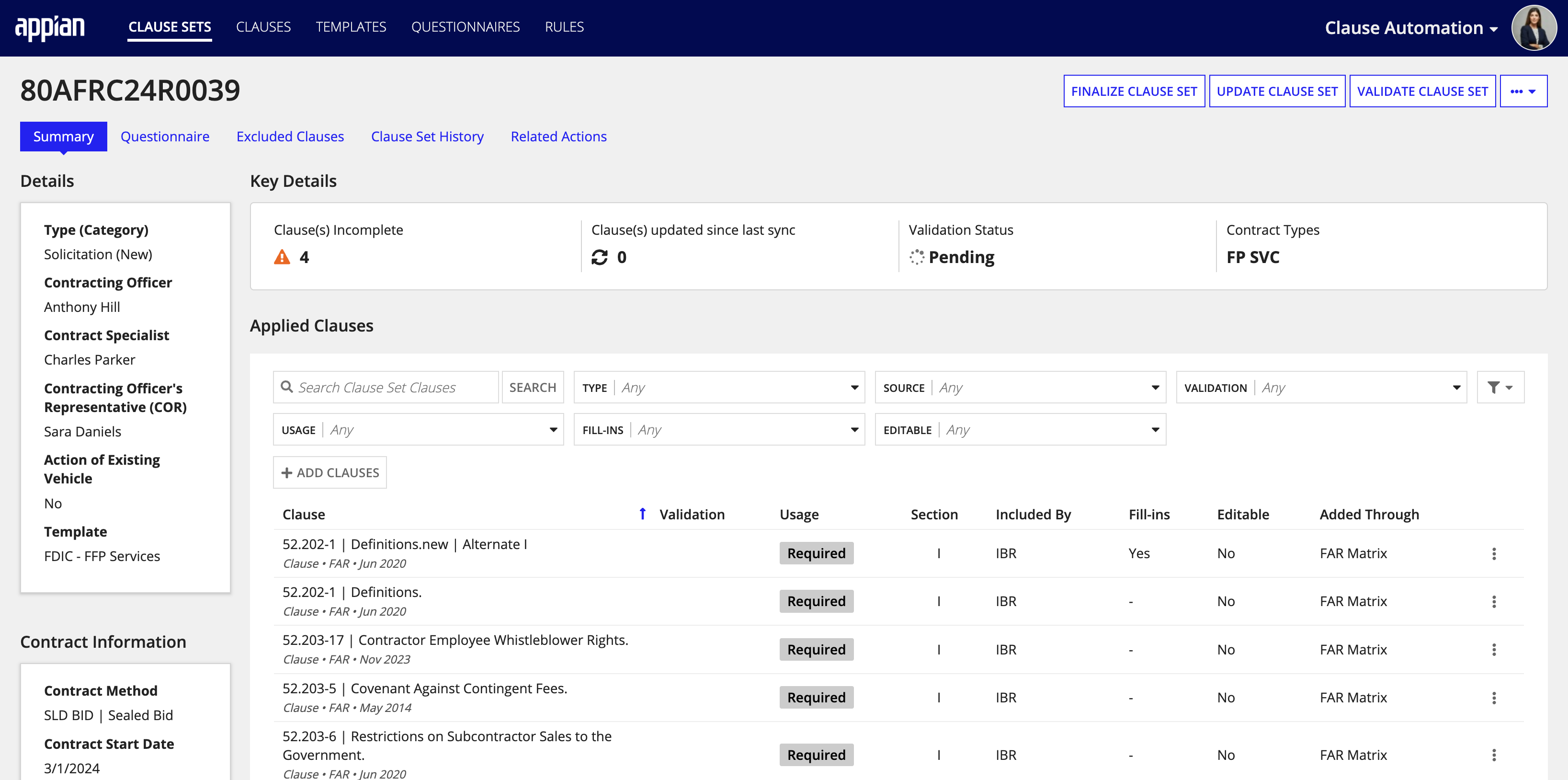This screenshot has width=1568, height=780.
Task: Click clause '52.202-1 | Definitions.'
Action: click(x=352, y=593)
